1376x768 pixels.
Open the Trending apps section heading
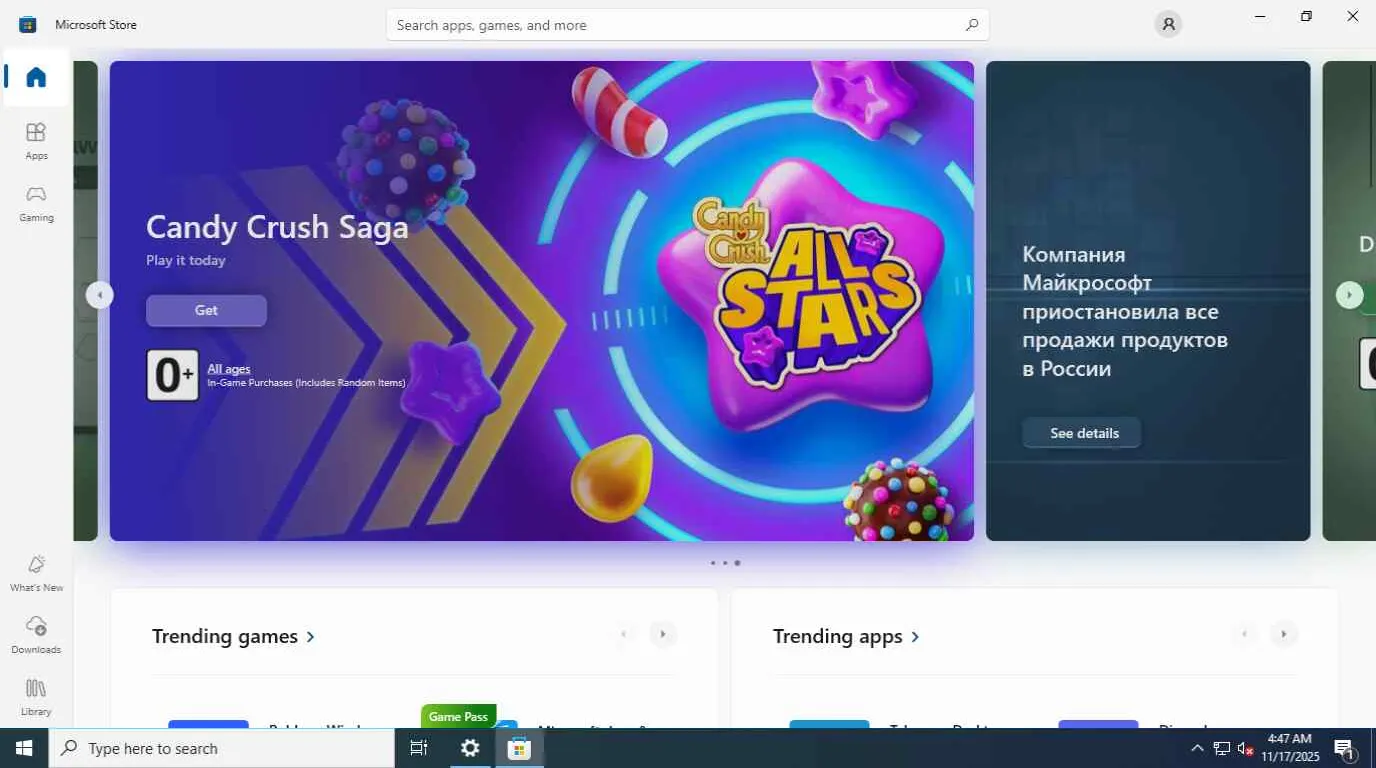click(x=847, y=636)
